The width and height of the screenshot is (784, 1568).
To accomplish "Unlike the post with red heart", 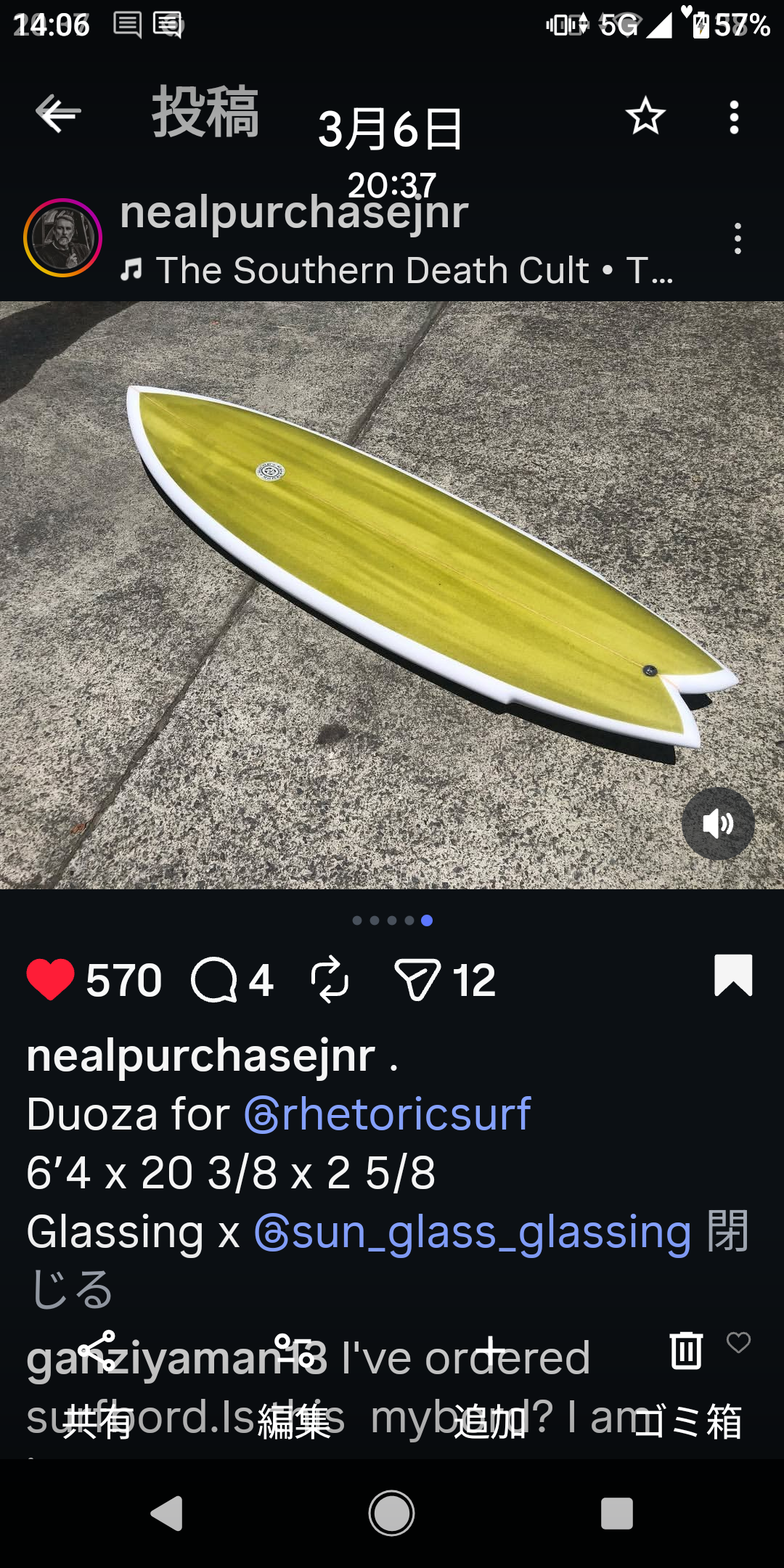I will tap(50, 979).
